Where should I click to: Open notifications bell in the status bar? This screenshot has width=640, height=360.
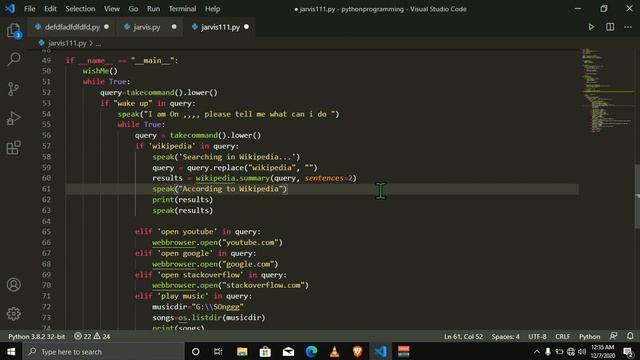tap(630, 336)
